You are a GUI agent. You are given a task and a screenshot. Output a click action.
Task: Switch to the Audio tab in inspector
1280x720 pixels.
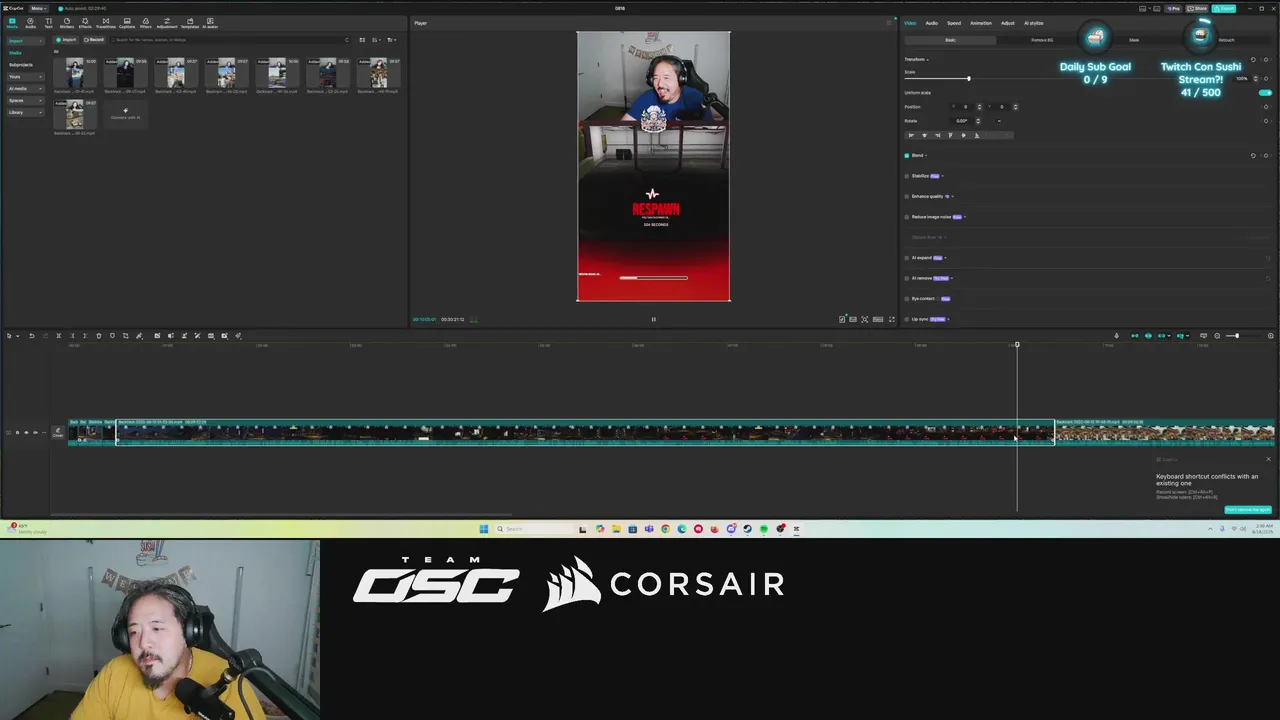click(x=931, y=23)
